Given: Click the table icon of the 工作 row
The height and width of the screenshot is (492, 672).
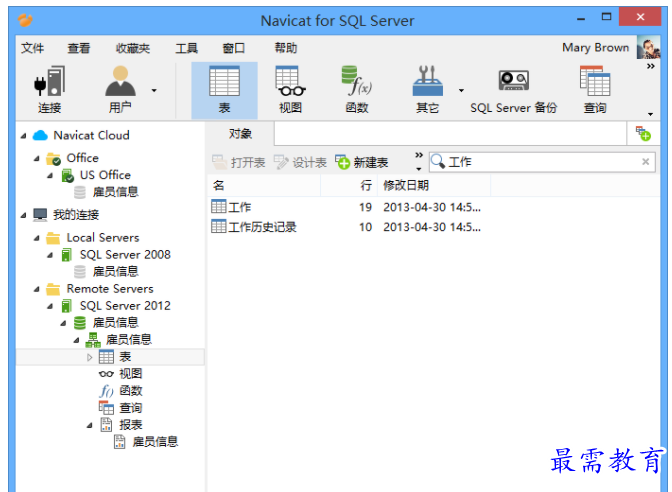Looking at the screenshot, I should [219, 207].
